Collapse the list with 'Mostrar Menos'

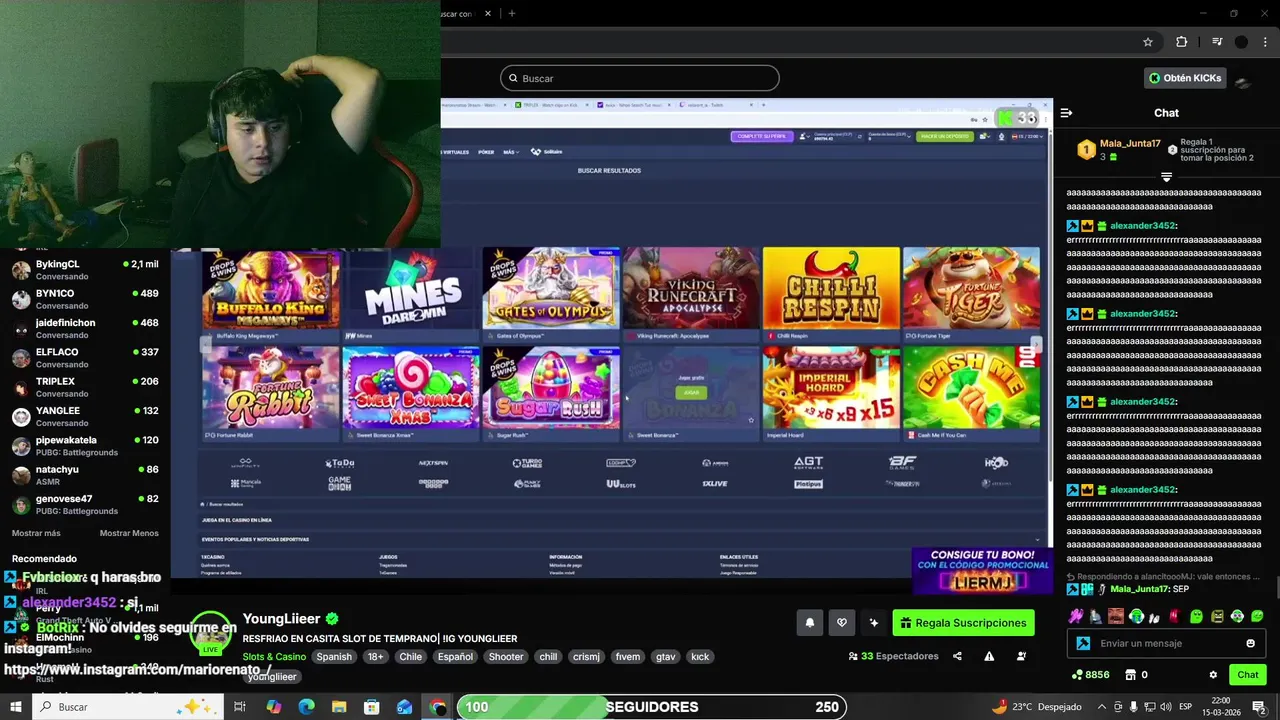click(x=129, y=533)
